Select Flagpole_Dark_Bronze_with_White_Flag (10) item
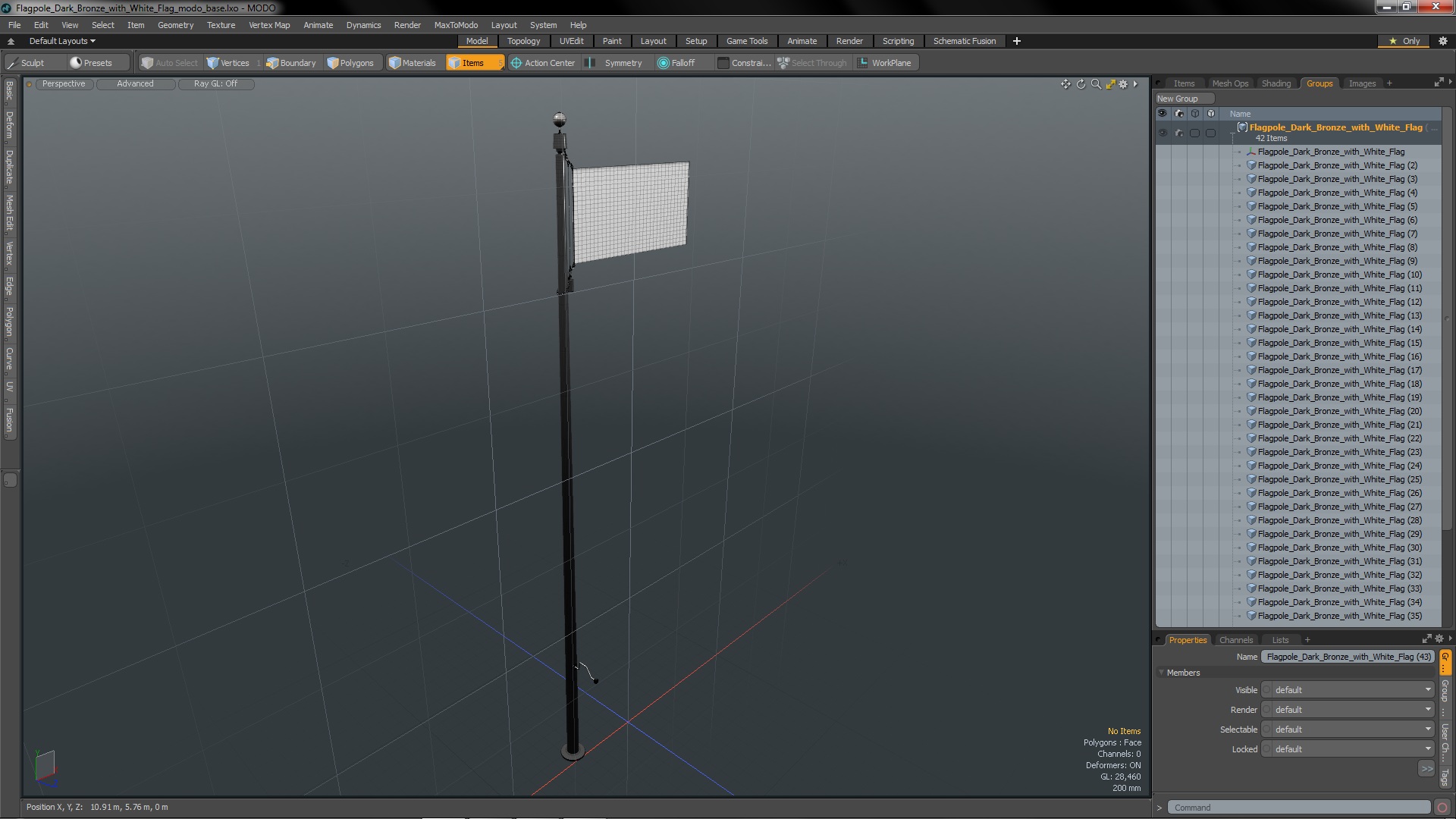Image resolution: width=1456 pixels, height=819 pixels. (x=1339, y=275)
